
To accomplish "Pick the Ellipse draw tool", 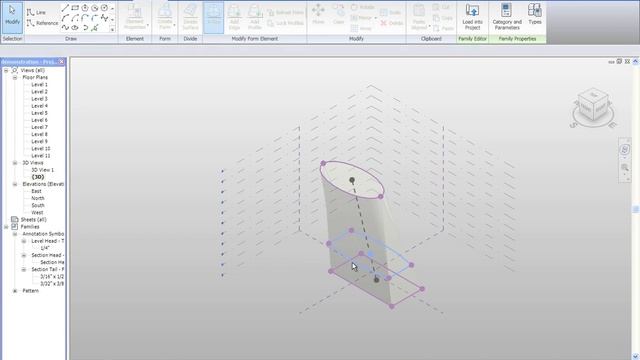I will (x=75, y=28).
